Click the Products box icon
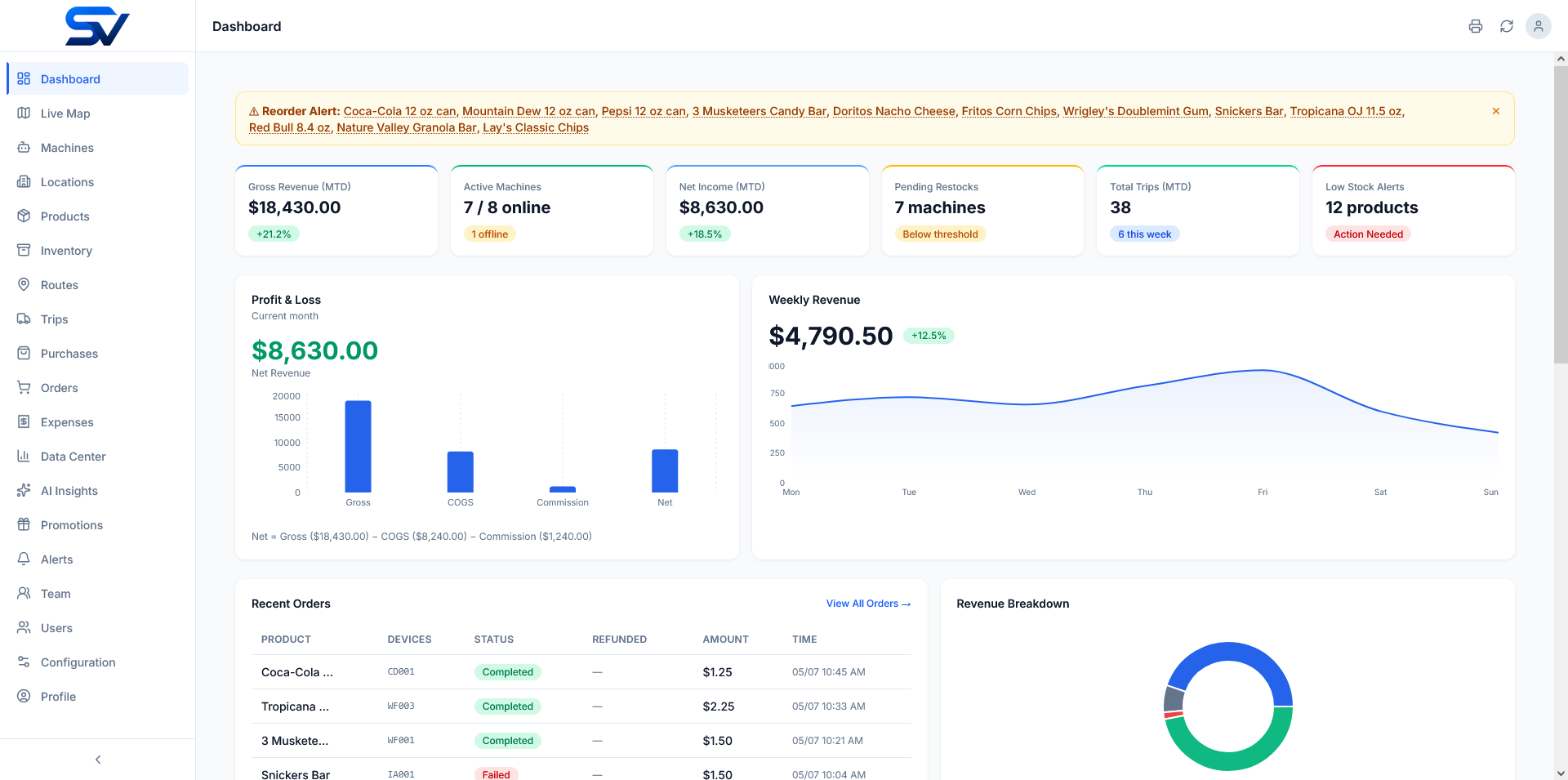The image size is (1568, 780). coord(24,216)
